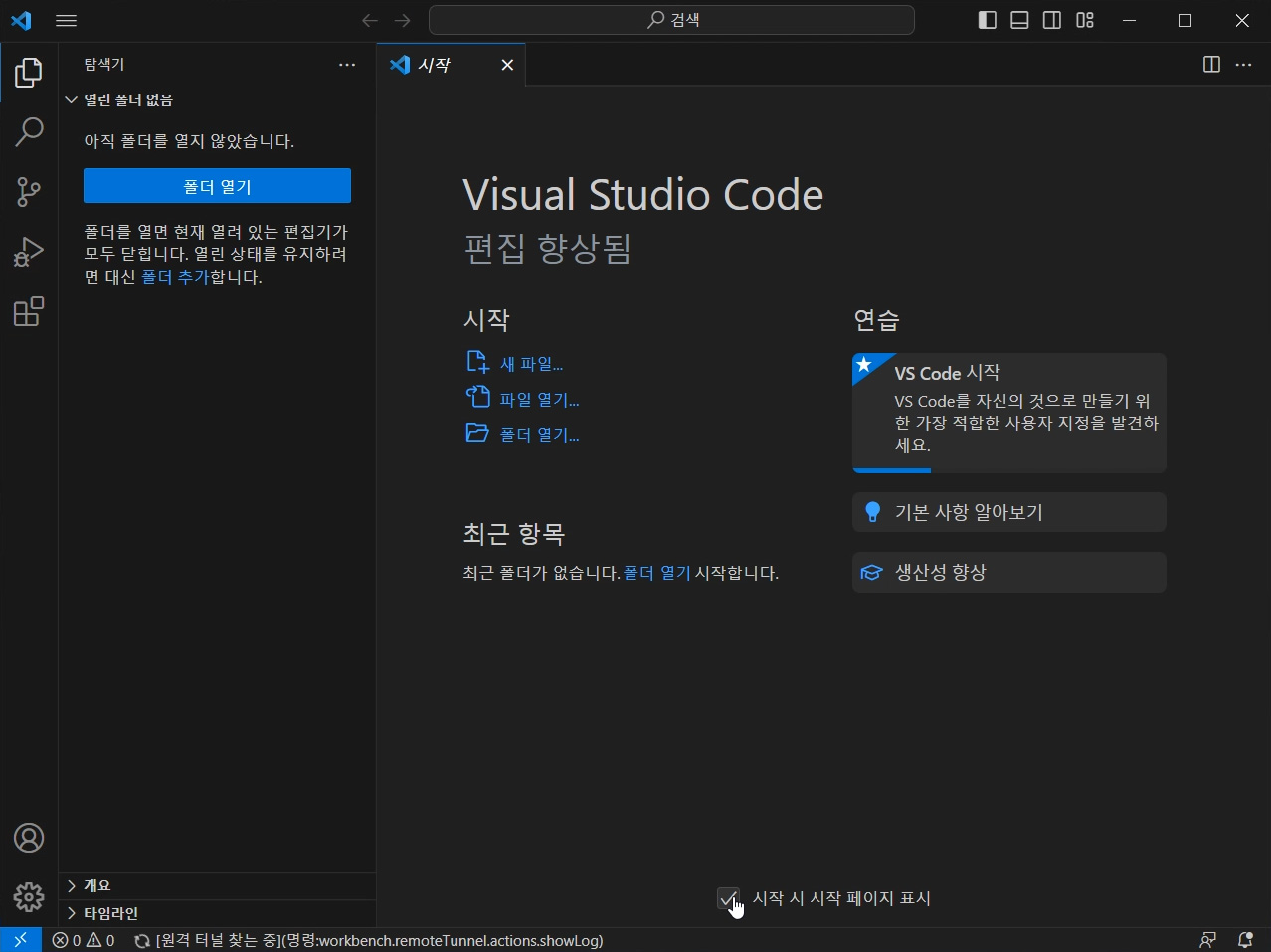The width and height of the screenshot is (1271, 952).
Task: Click the 검색 command center box
Action: point(671,20)
